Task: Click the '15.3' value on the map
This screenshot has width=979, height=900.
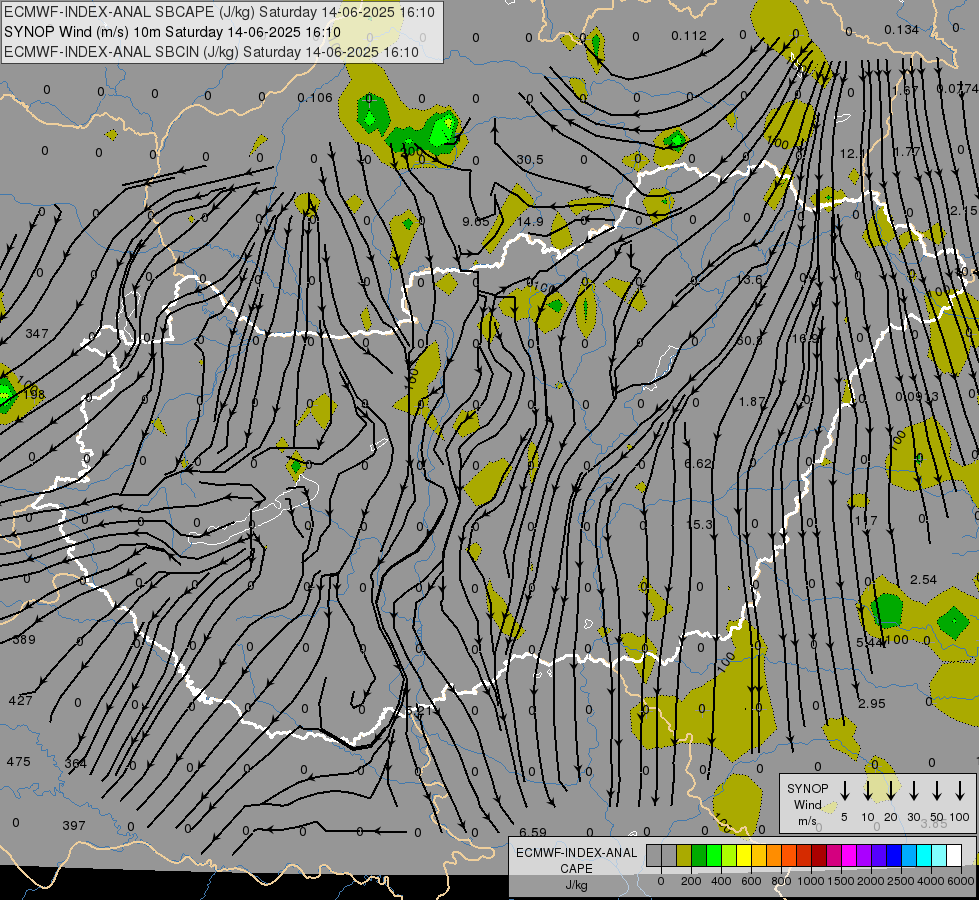Action: point(699,525)
